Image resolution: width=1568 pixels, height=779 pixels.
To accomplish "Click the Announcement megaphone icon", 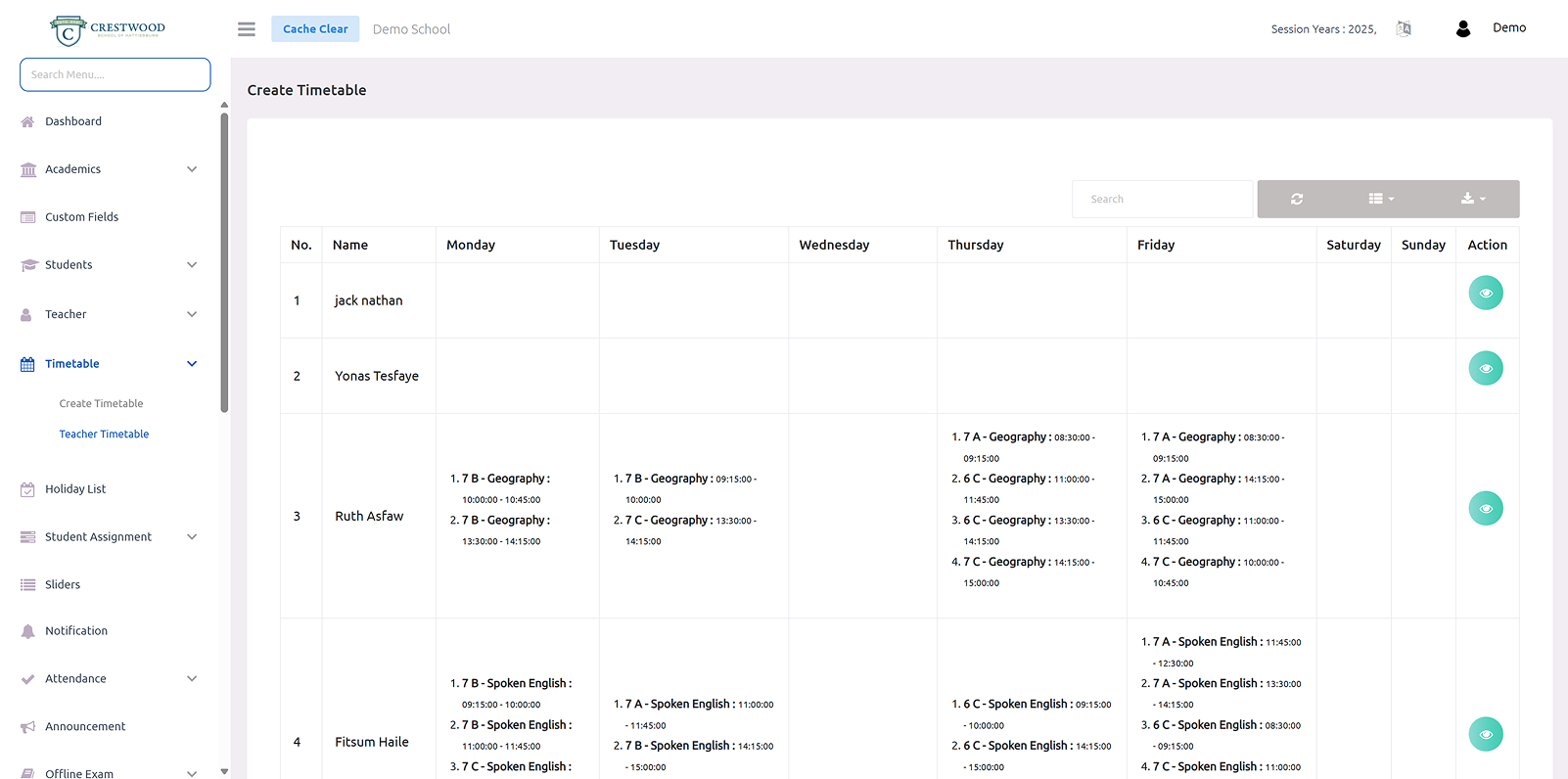I will [27, 727].
